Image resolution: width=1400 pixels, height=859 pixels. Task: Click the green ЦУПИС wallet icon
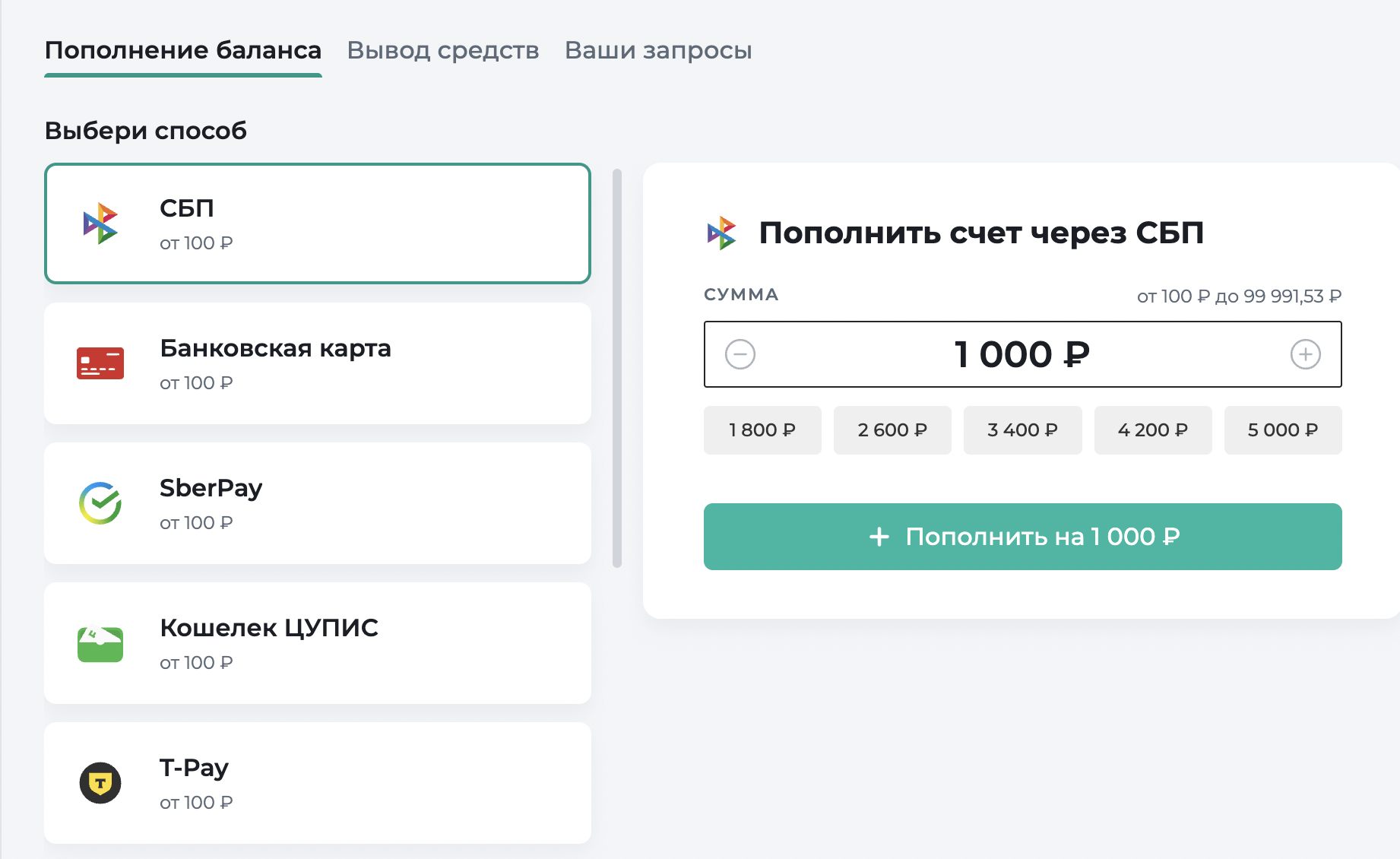tap(100, 644)
